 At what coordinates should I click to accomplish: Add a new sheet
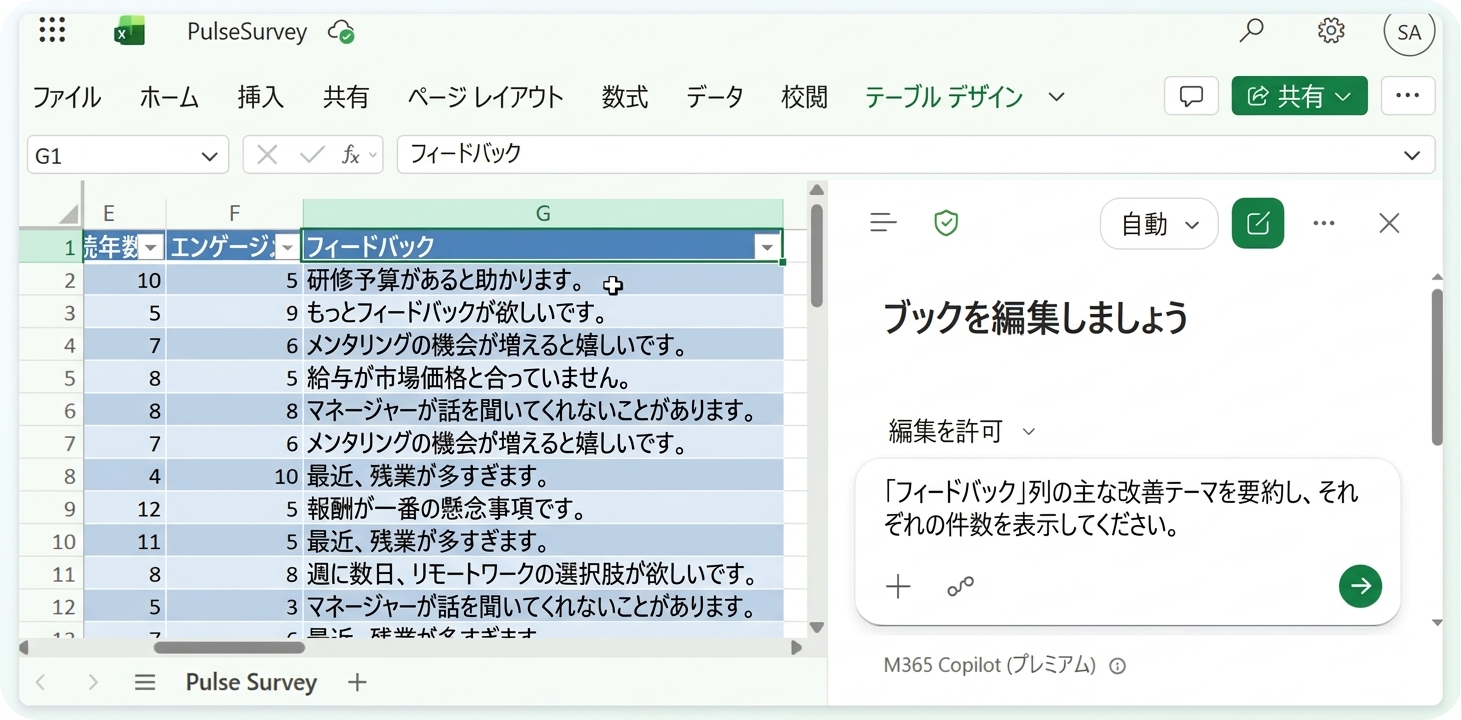click(x=357, y=682)
